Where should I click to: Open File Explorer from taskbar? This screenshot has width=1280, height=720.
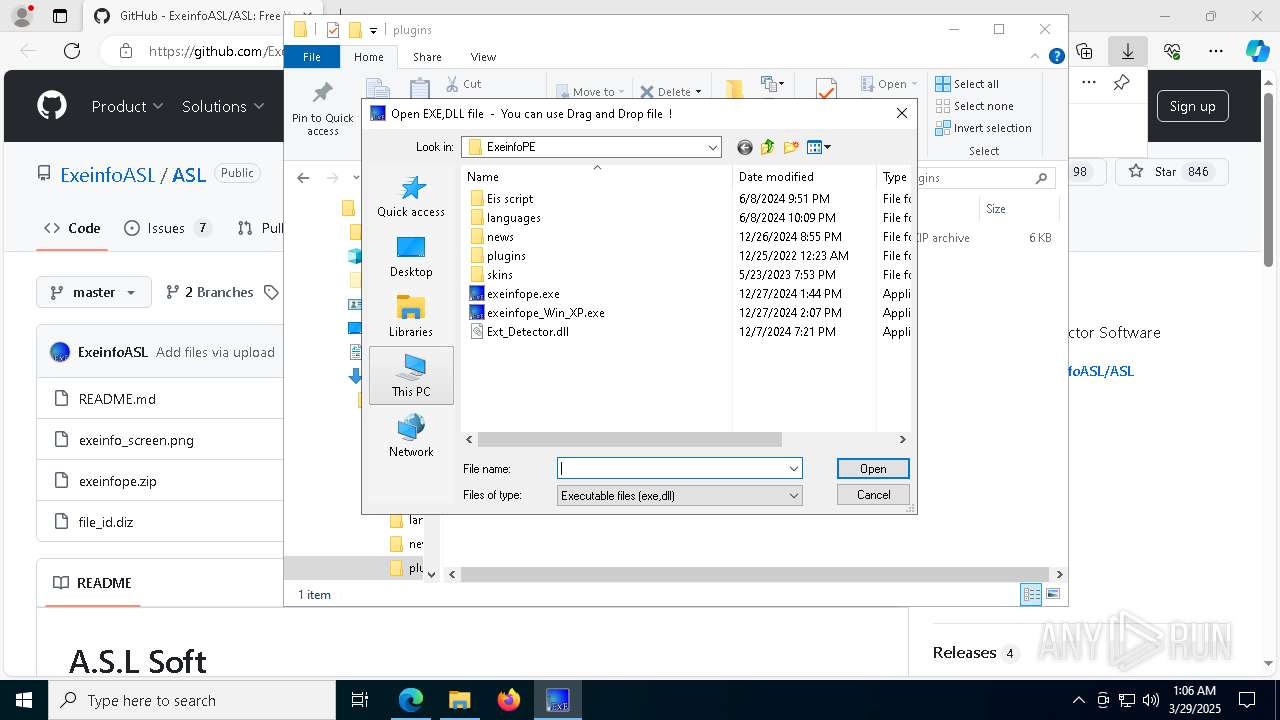(x=459, y=700)
